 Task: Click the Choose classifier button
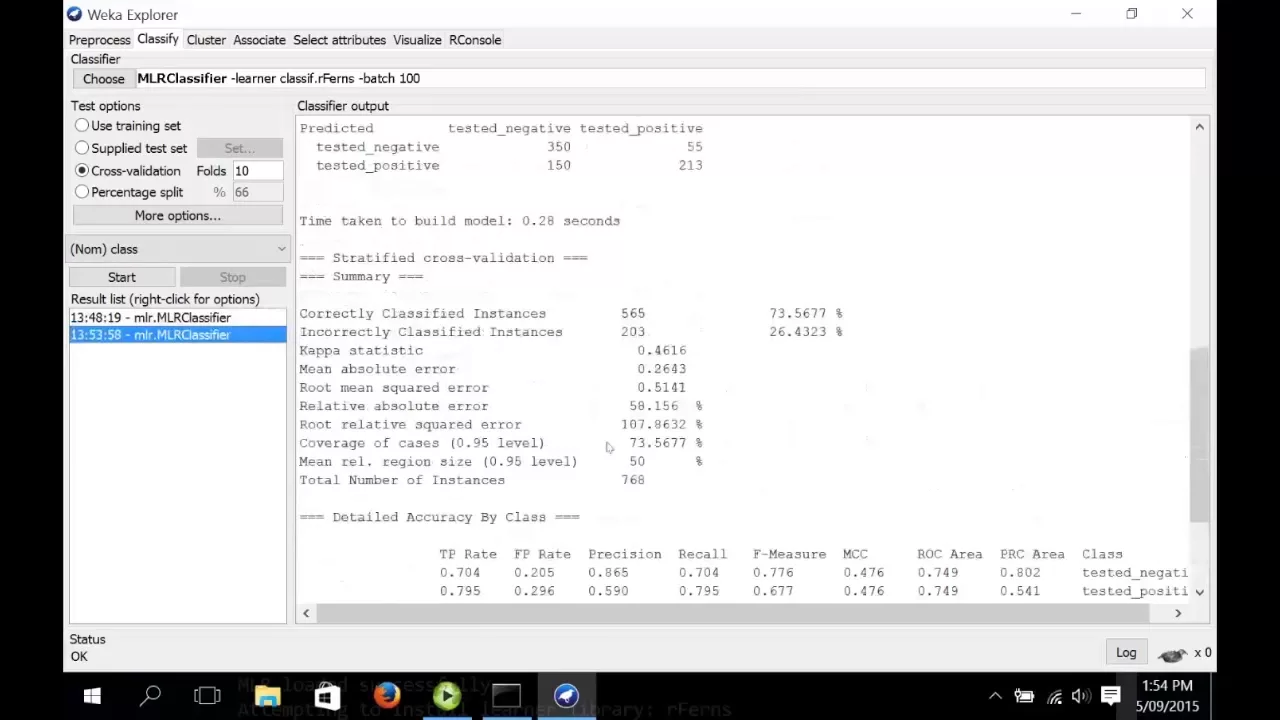104,79
